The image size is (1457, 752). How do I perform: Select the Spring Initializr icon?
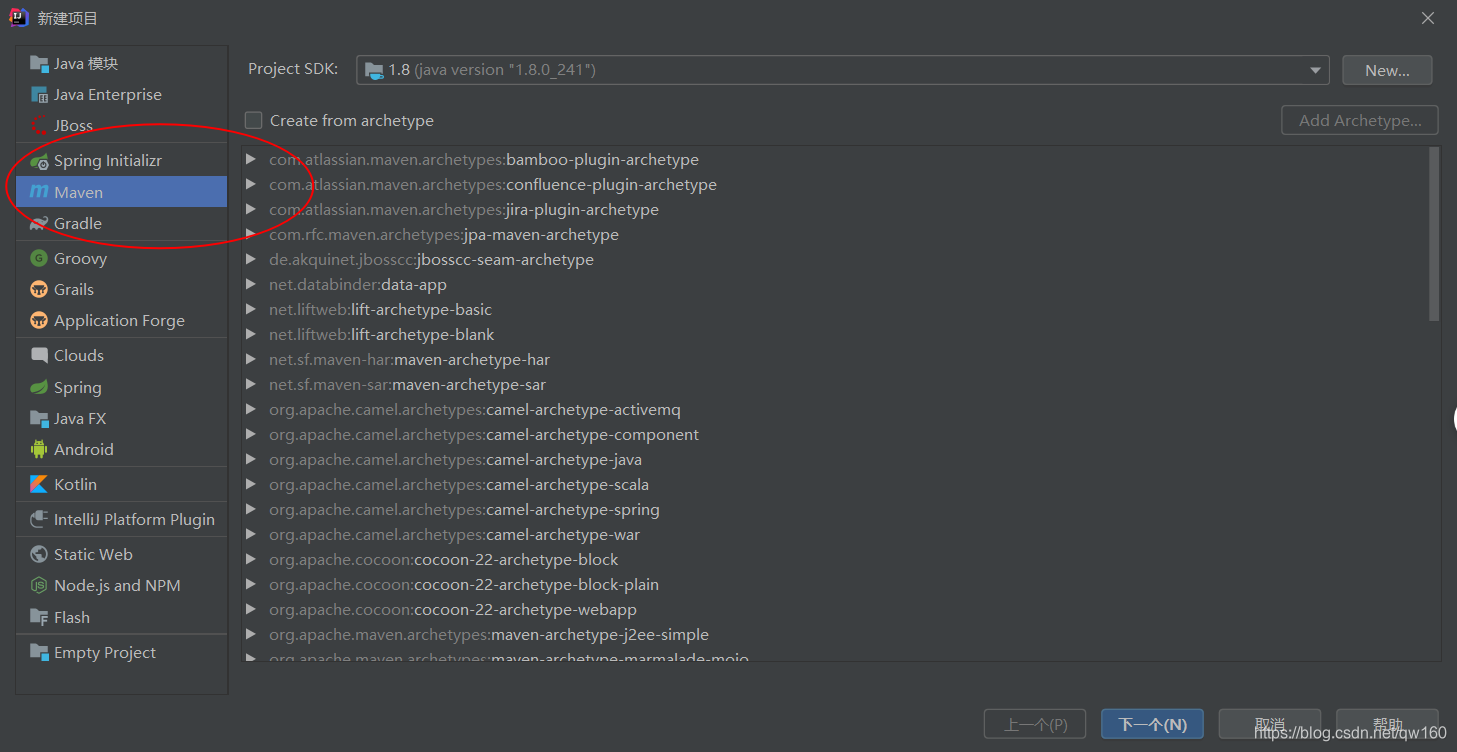pos(39,161)
